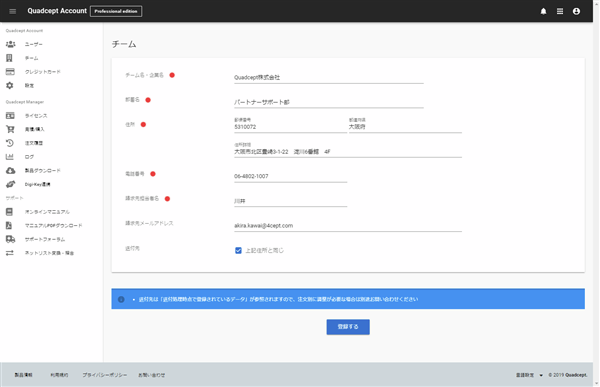Edit the team name field with Quadcept株式会社
The image size is (600, 387).
coord(329,77)
